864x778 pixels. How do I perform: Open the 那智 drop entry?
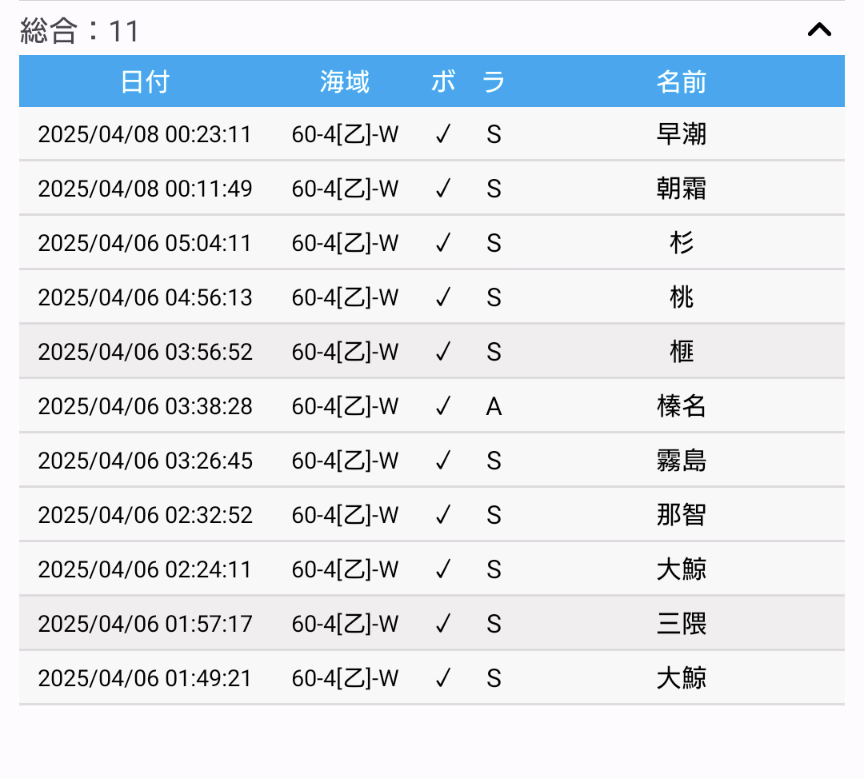(x=432, y=515)
